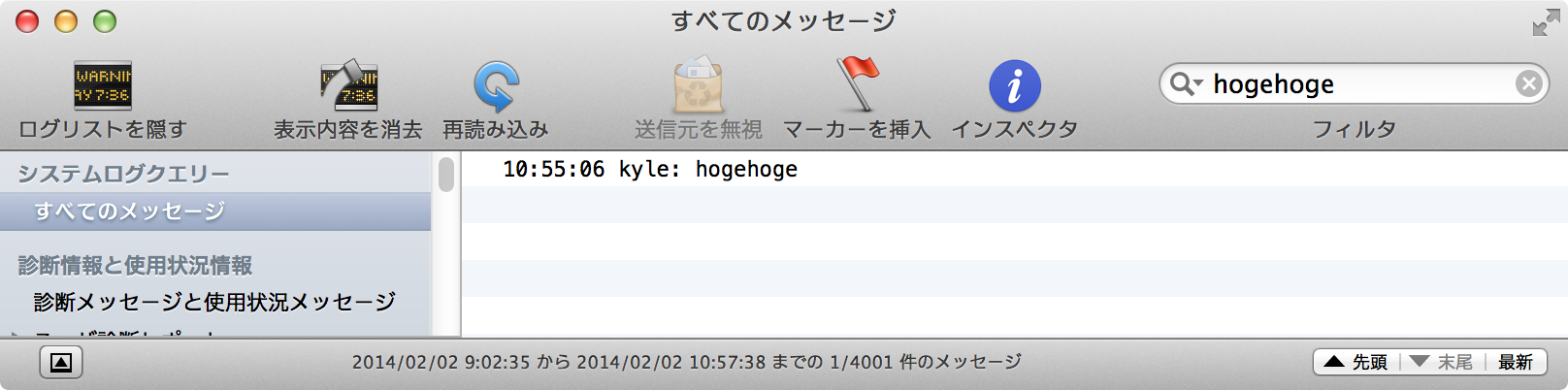The width and height of the screenshot is (1568, 390).
Task: Open 診断メッセージと使用状況メッセージ in the sidebar
Action: (214, 302)
